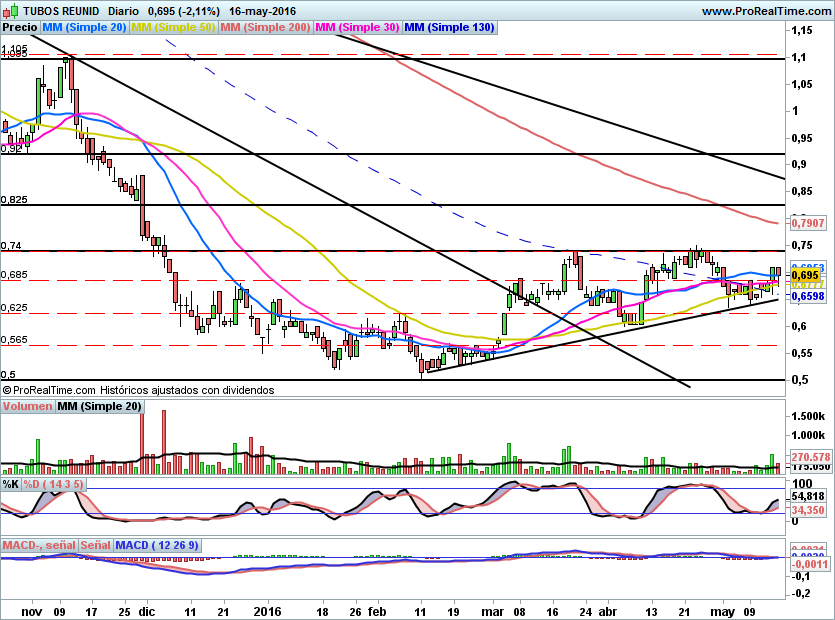
Task: Click the candlestick icon beside TUBOS REUNID
Action: tap(9, 12)
